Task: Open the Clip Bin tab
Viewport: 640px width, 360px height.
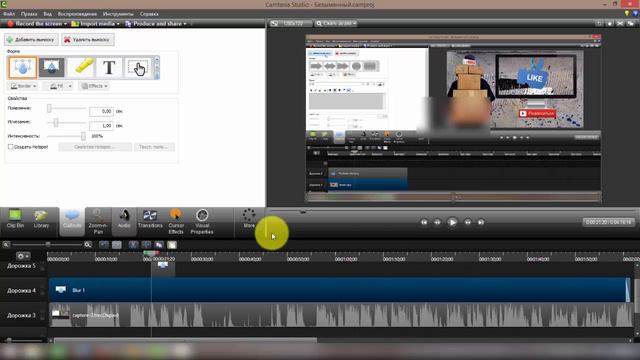Action: coord(15,219)
